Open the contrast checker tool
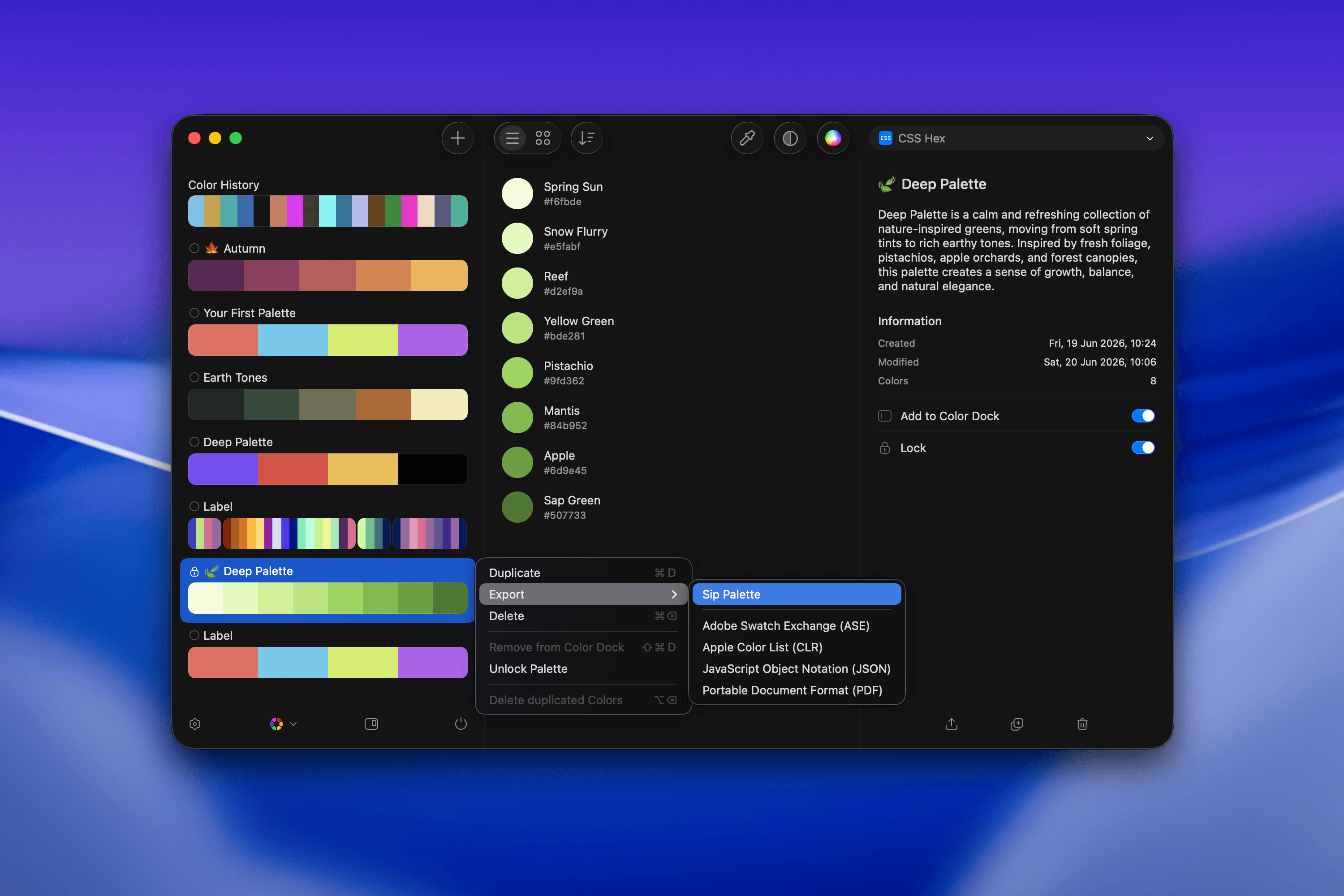Viewport: 1344px width, 896px height. click(790, 138)
